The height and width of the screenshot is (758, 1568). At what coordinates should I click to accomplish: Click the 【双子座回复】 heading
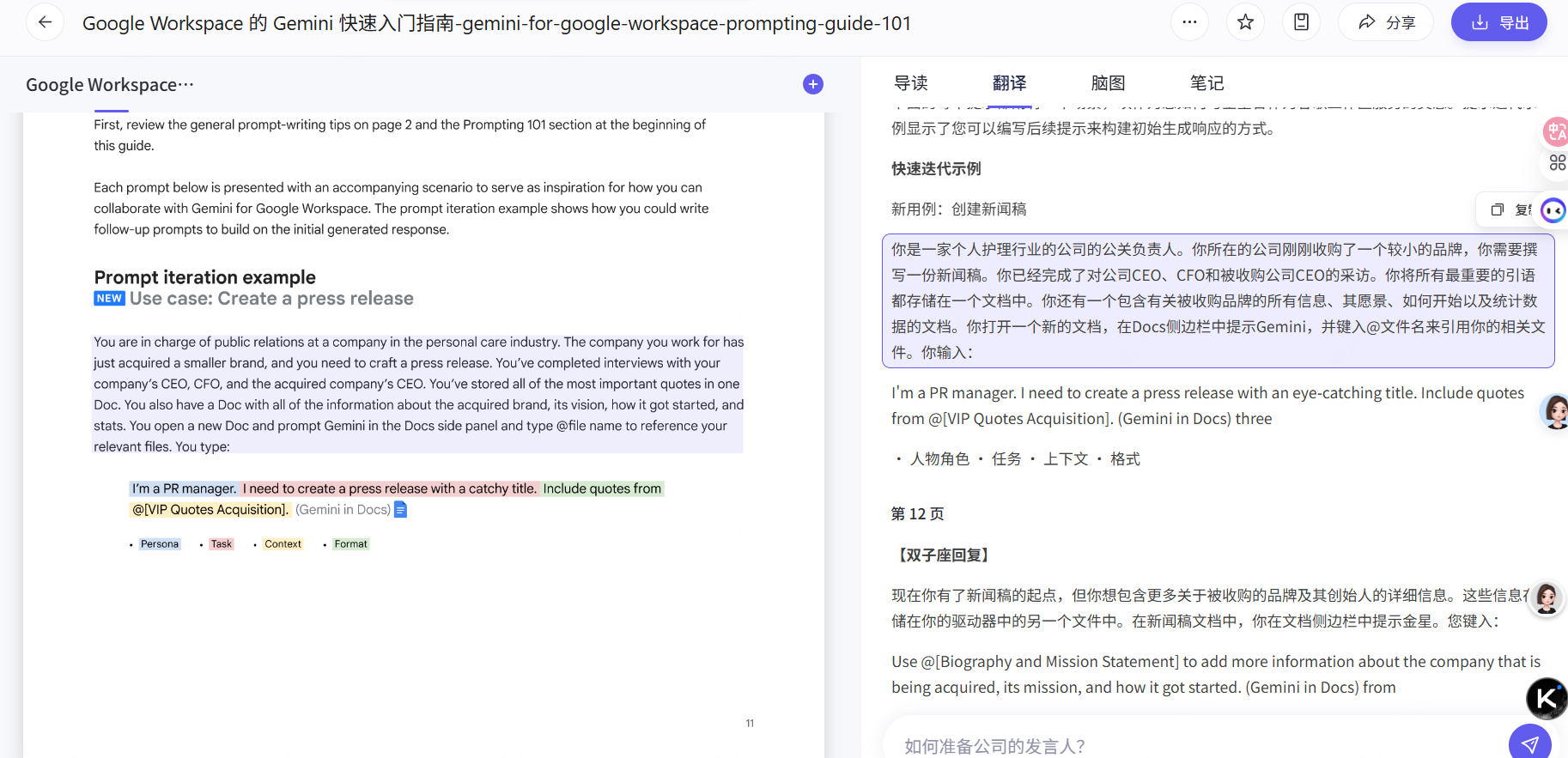[x=944, y=555]
